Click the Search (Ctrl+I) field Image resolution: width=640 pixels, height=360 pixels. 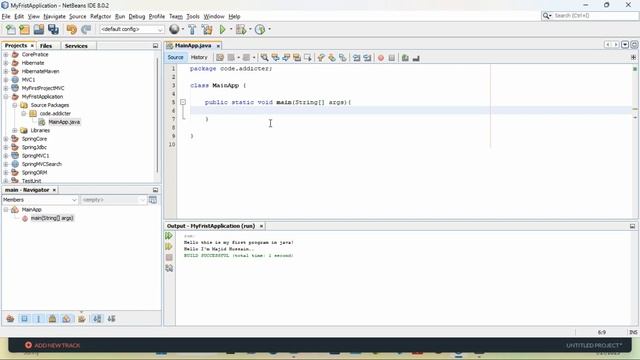pyautogui.click(x=590, y=16)
